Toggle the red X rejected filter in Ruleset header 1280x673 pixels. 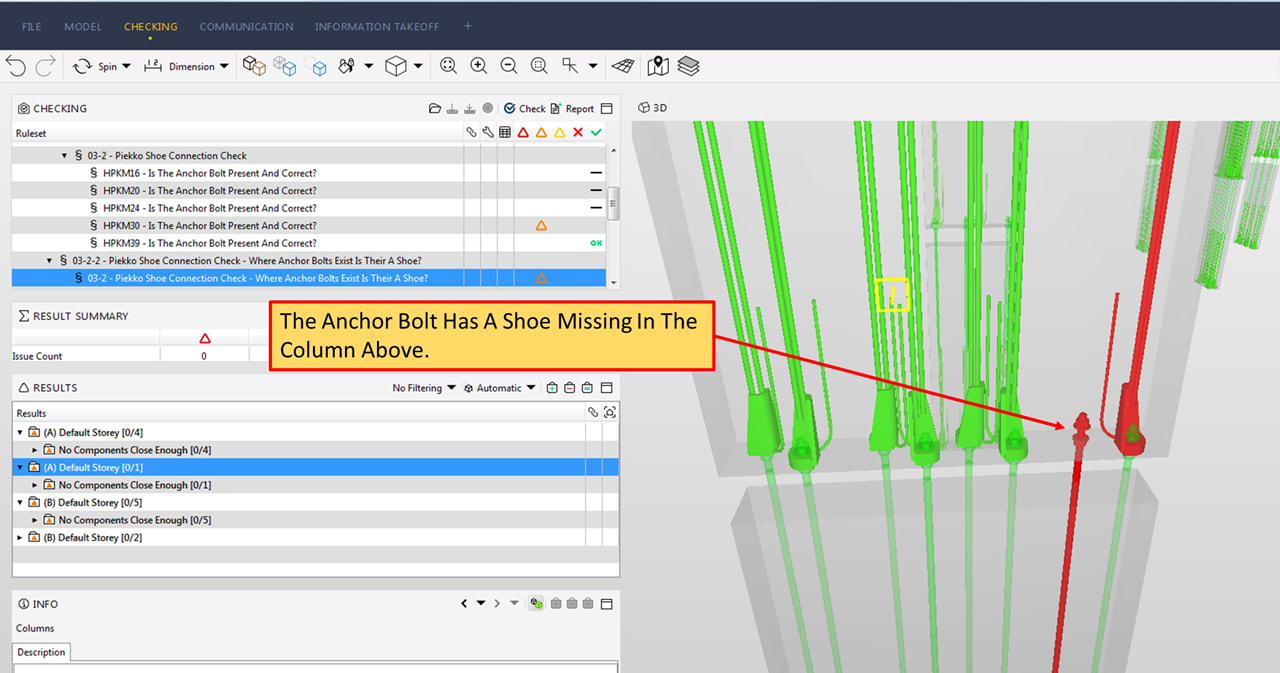[578, 133]
